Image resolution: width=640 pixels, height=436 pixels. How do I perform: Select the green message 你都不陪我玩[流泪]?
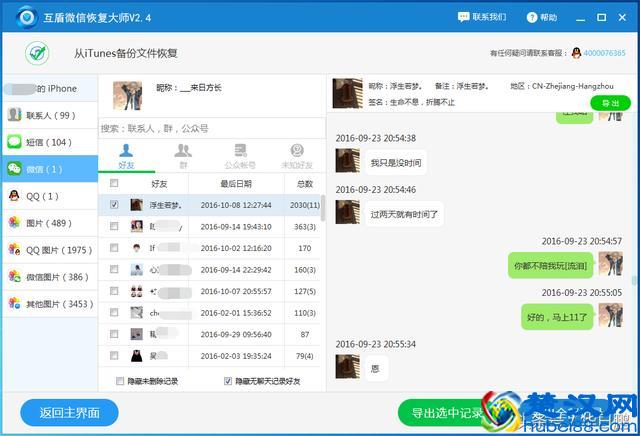point(550,266)
